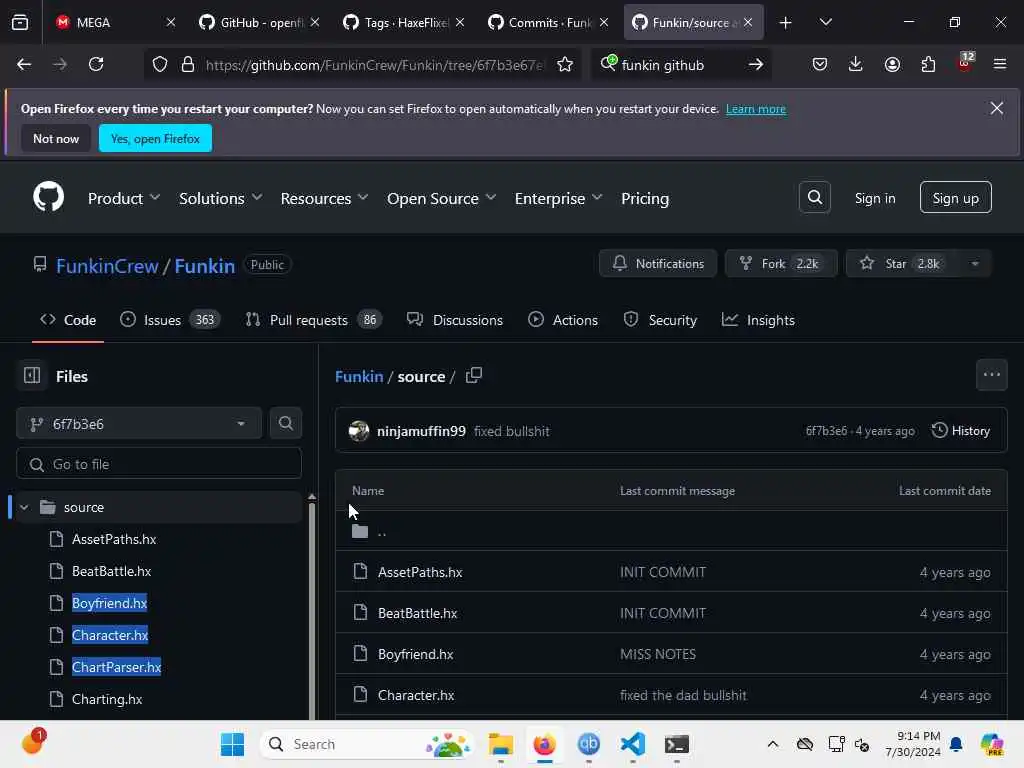Dismiss the Firefox restart notification bar
Screen dimensions: 1024x768
[x=996, y=108]
